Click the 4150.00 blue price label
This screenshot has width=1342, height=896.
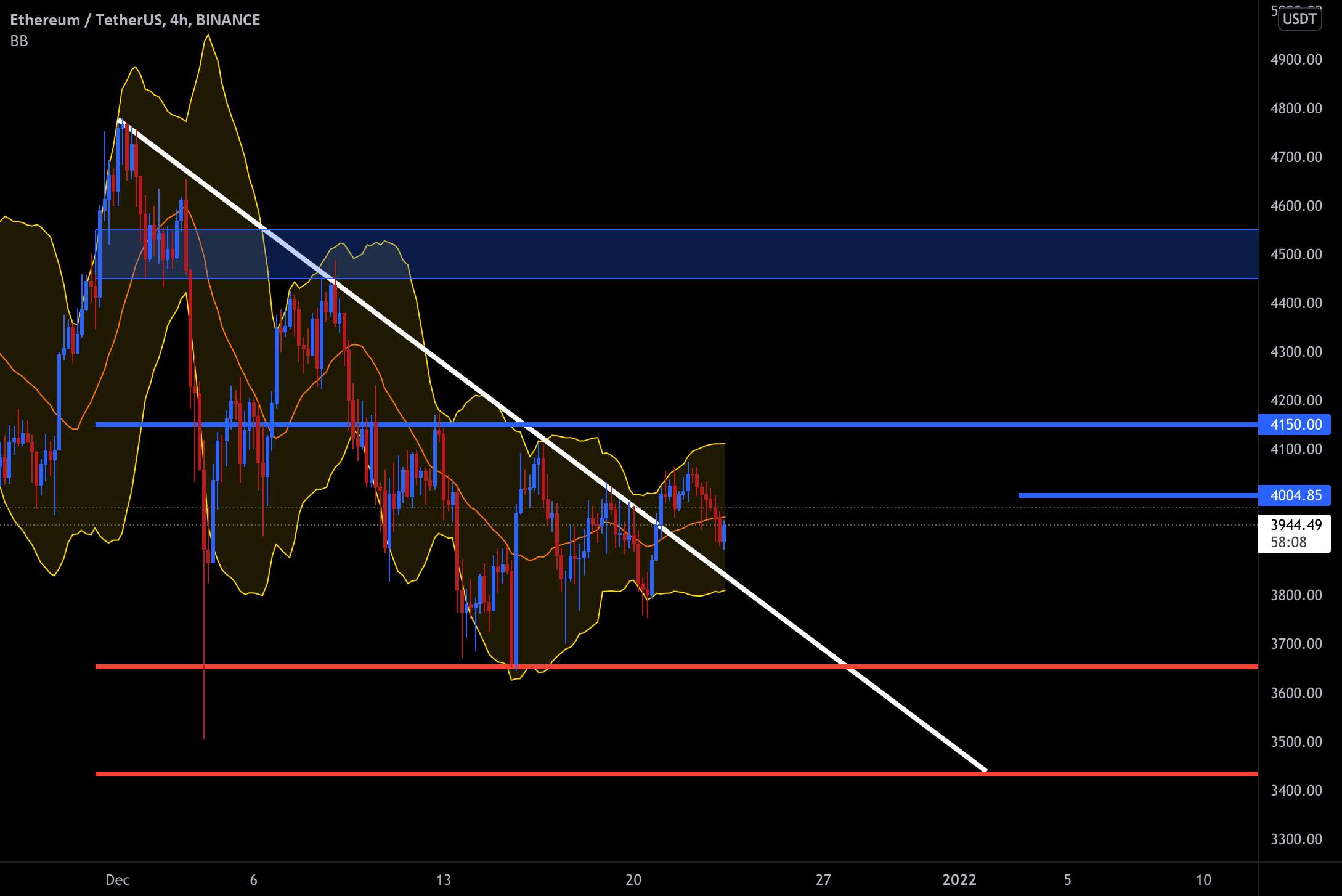[1295, 425]
